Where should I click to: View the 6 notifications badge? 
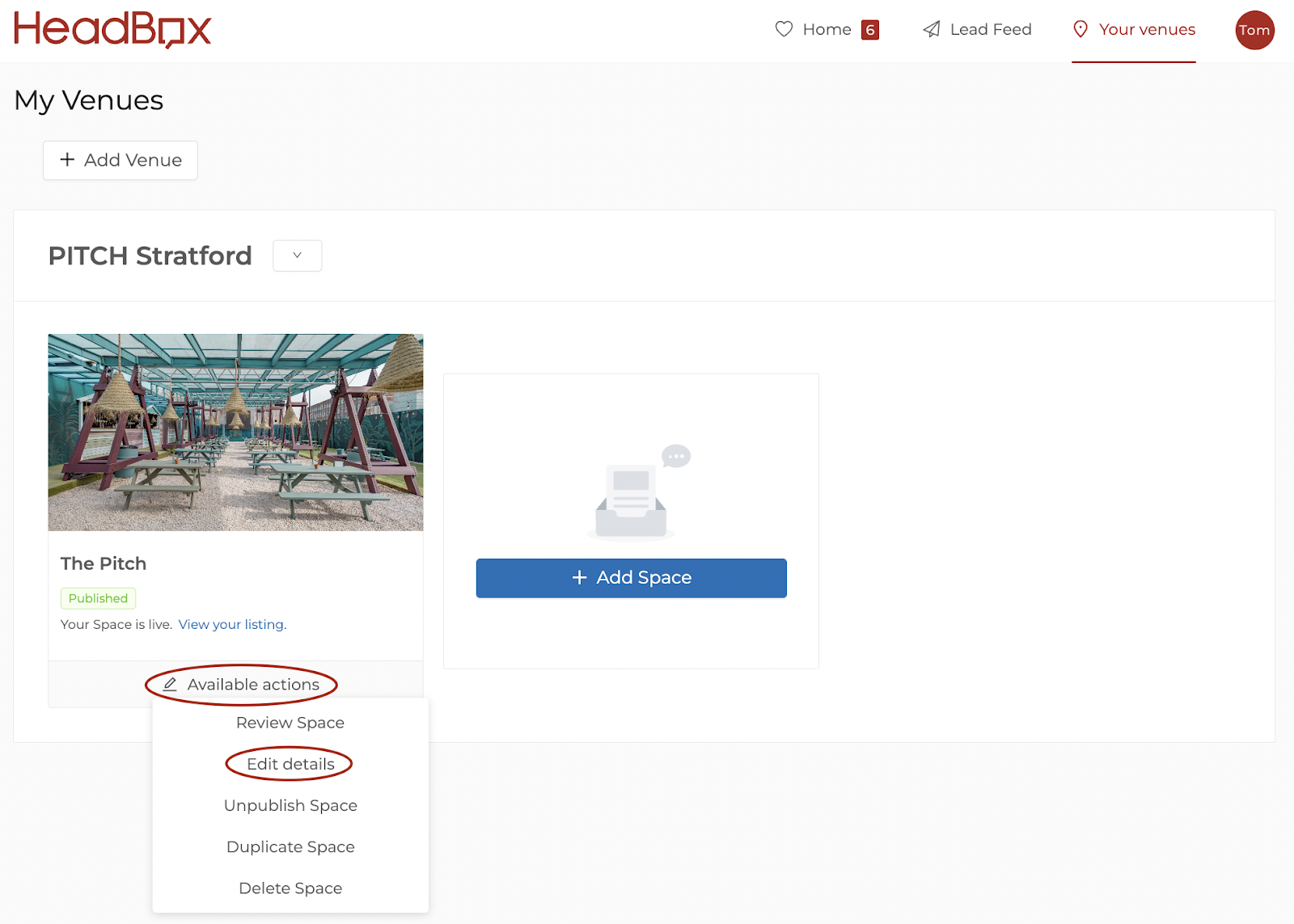870,30
